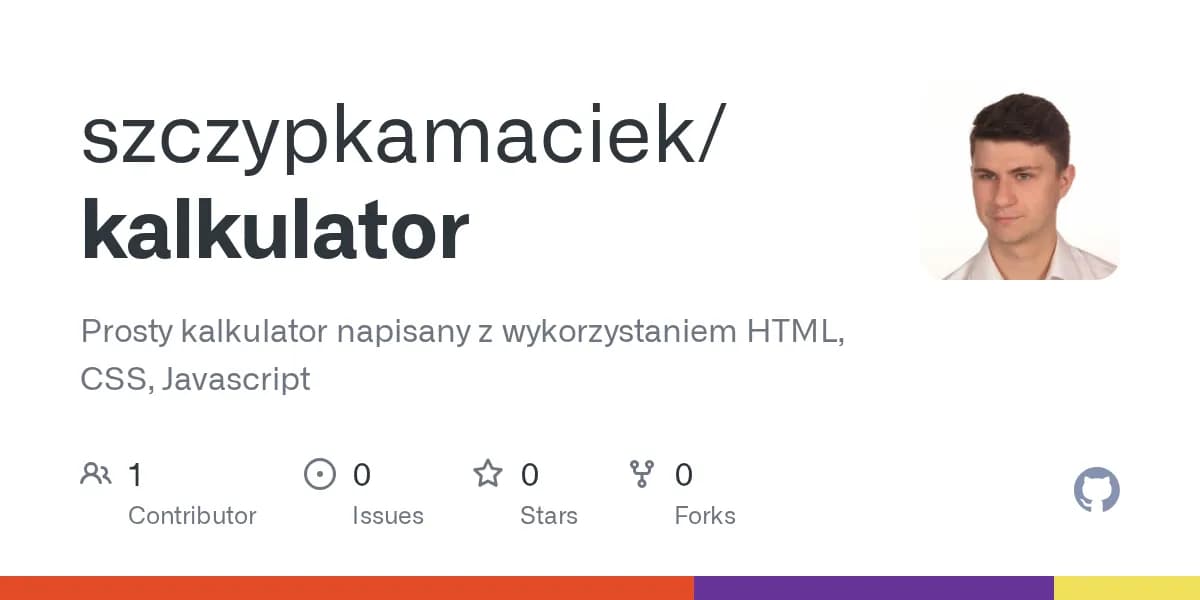Click the Stars star icon
The height and width of the screenshot is (600, 1200).
tap(488, 474)
